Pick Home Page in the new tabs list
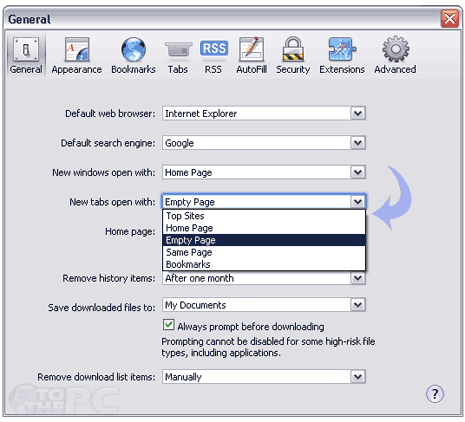The height and width of the screenshot is (422, 465). (264, 228)
